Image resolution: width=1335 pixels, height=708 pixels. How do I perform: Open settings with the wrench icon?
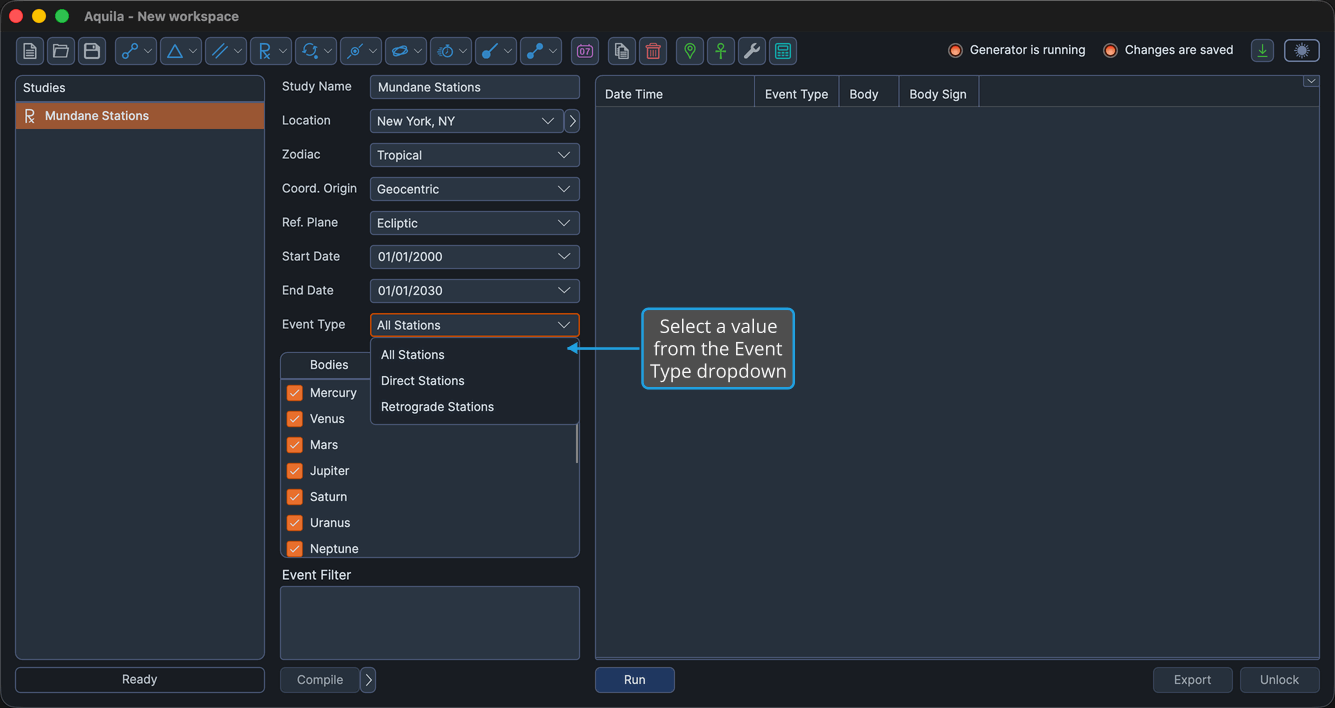752,51
